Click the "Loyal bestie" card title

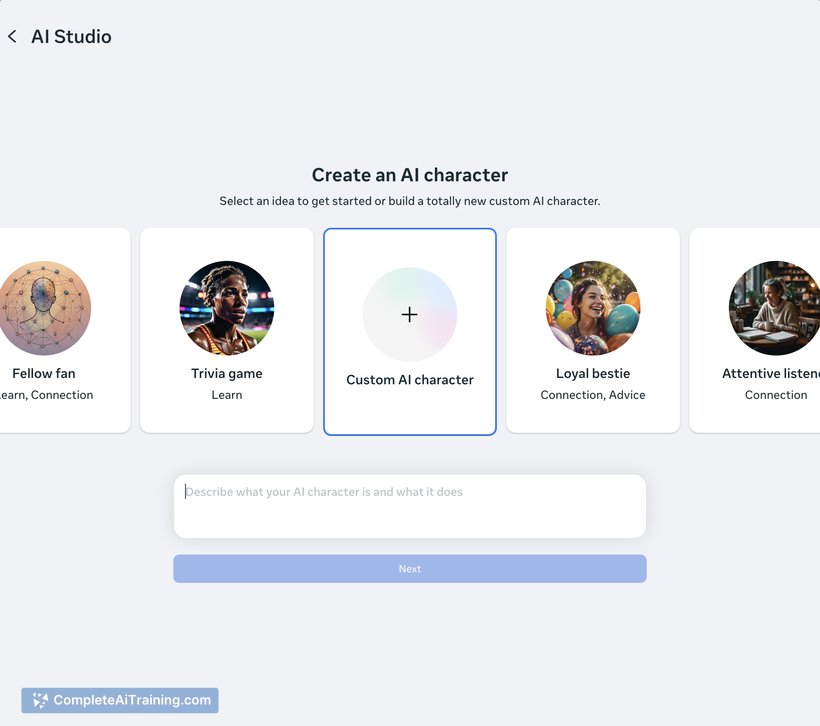[593, 374]
